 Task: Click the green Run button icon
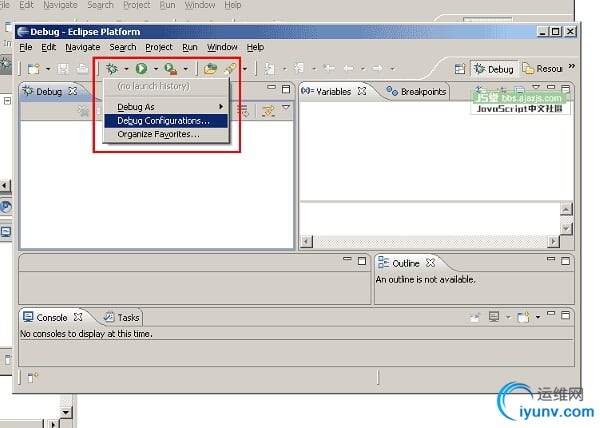click(141, 69)
